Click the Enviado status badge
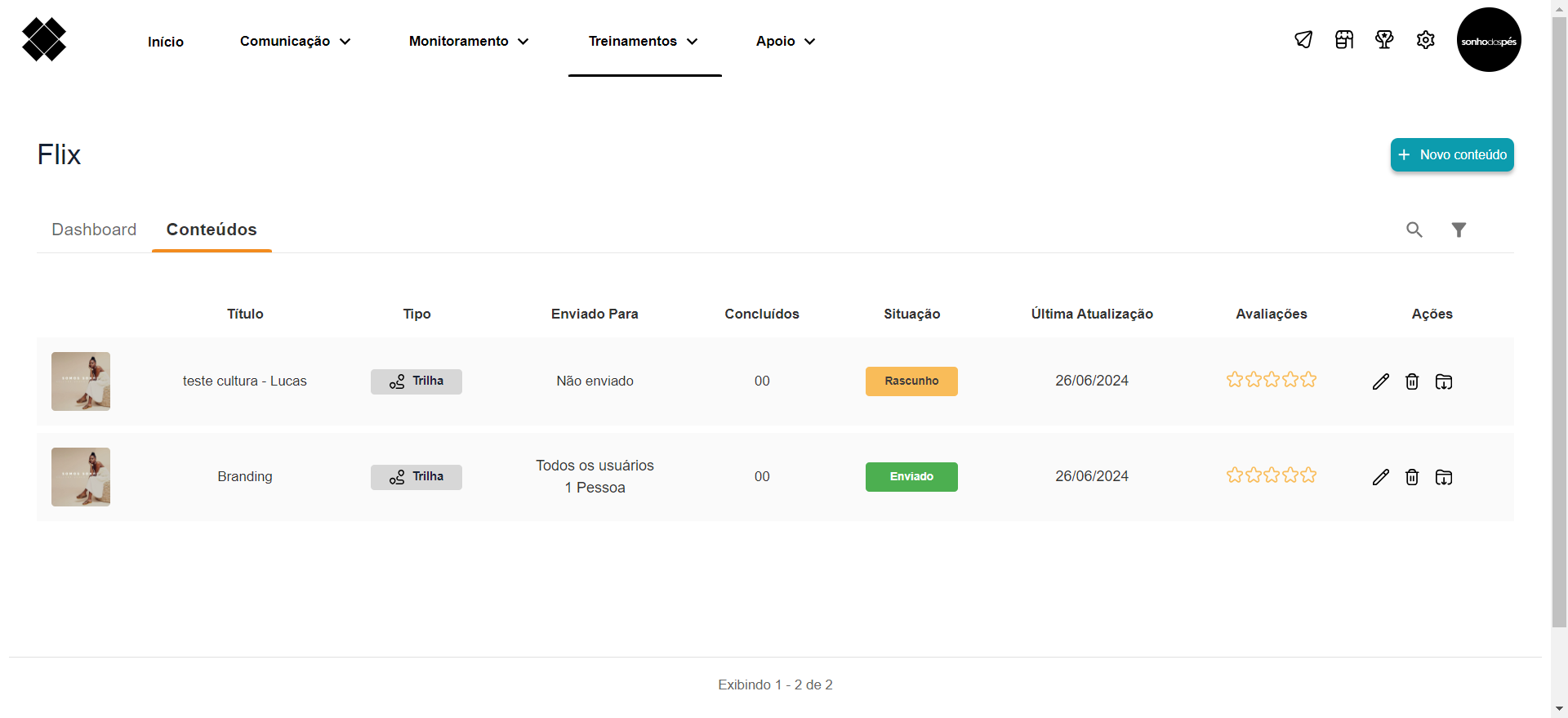Viewport: 1568px width, 718px height. [911, 477]
